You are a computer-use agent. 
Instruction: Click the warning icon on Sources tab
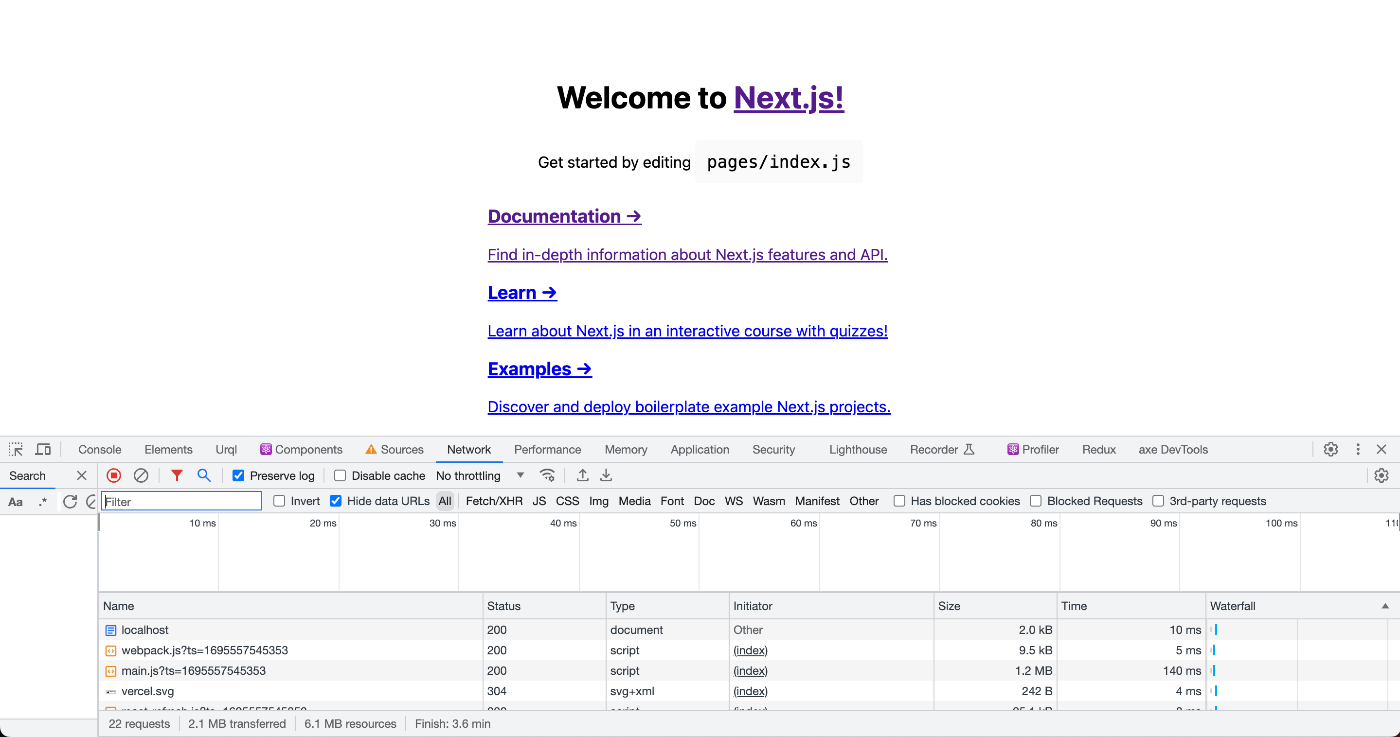[371, 449]
